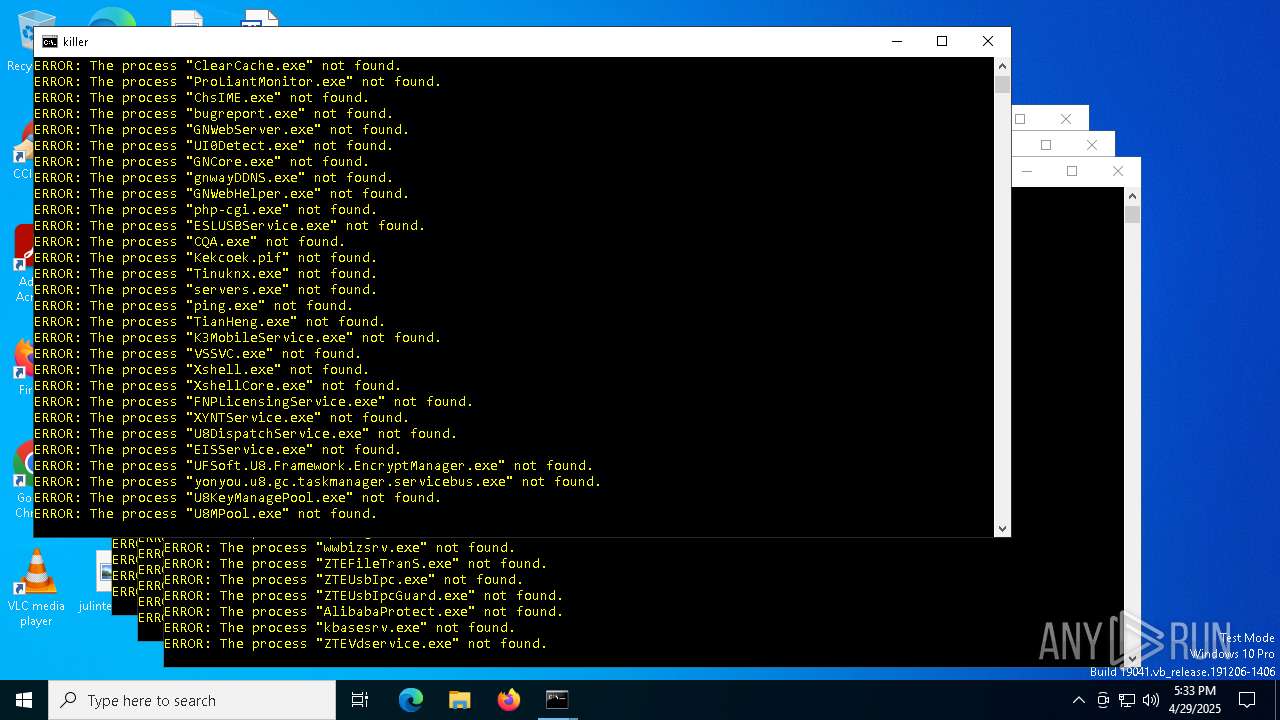Click the killer window scrollbar thumb

(x=1002, y=84)
